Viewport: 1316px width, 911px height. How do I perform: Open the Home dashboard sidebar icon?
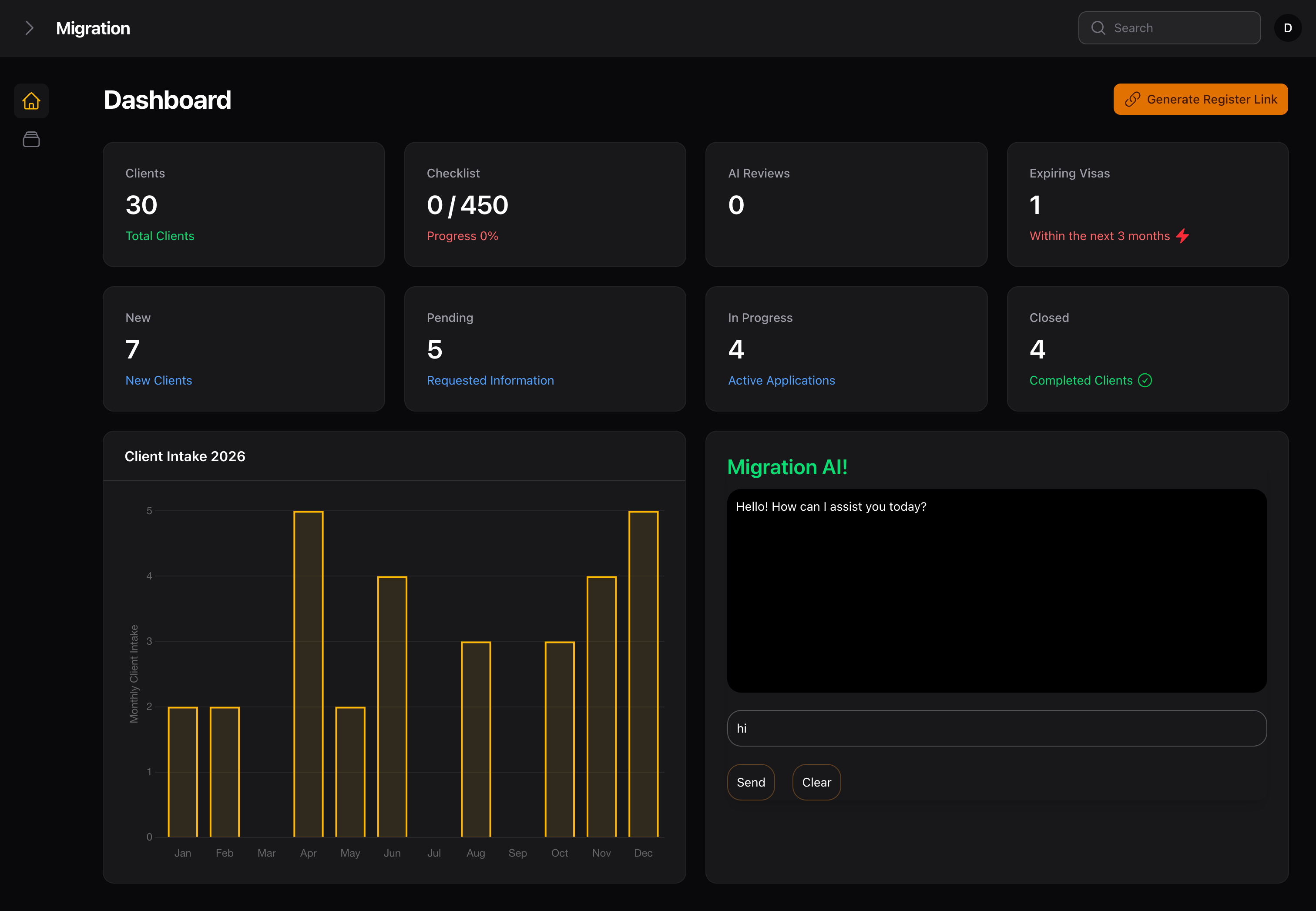coord(31,101)
